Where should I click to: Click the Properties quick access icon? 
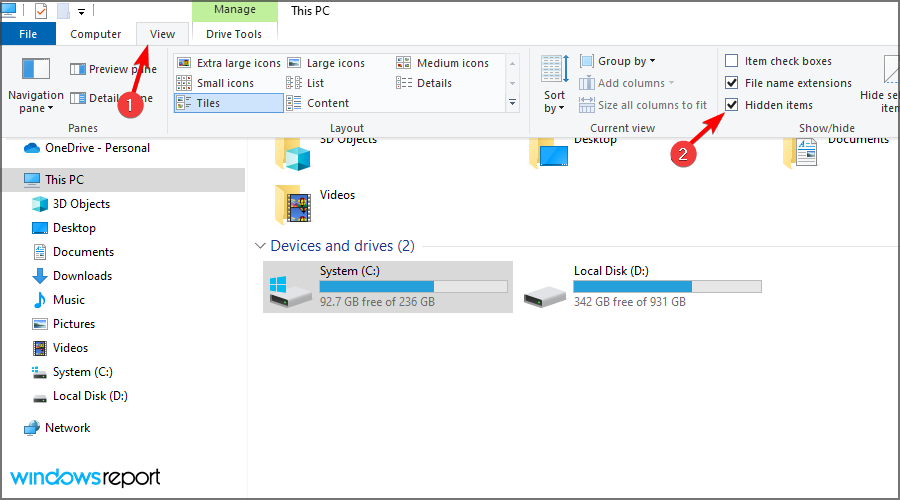pos(41,10)
